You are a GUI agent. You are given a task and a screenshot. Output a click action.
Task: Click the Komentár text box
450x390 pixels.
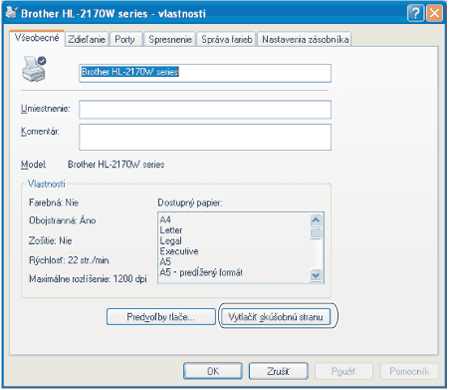205,137
